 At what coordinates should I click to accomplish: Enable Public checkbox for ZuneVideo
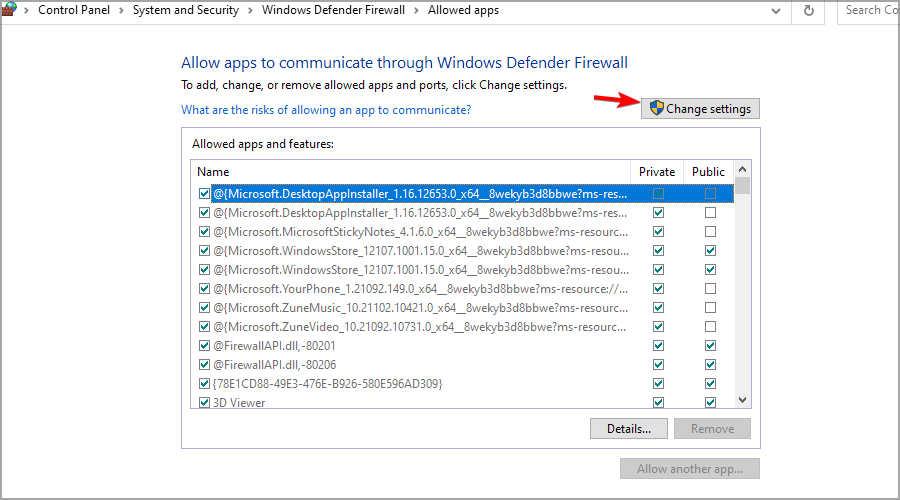(710, 327)
